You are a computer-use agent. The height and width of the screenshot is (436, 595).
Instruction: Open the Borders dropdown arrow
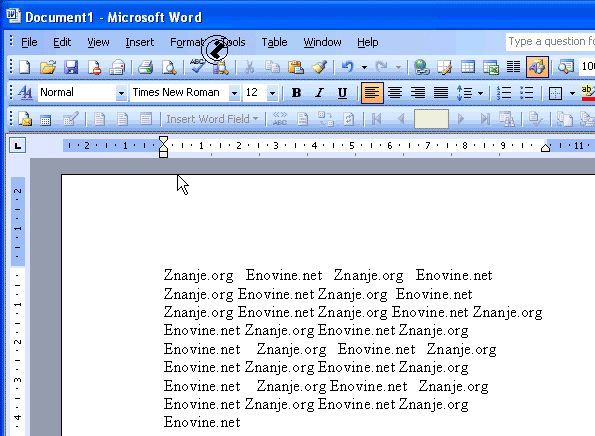(x=572, y=93)
